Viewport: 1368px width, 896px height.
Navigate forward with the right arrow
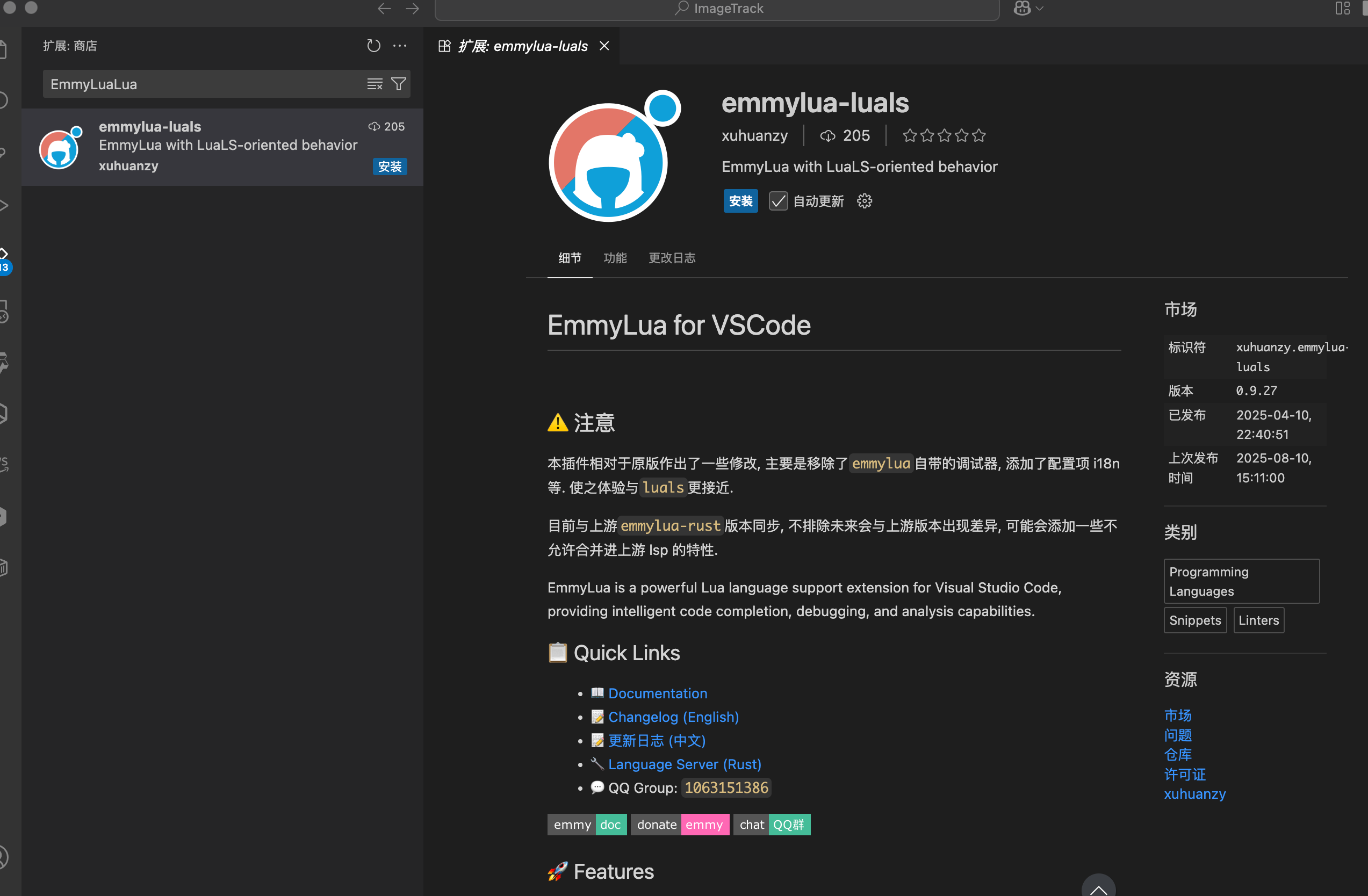tap(412, 9)
